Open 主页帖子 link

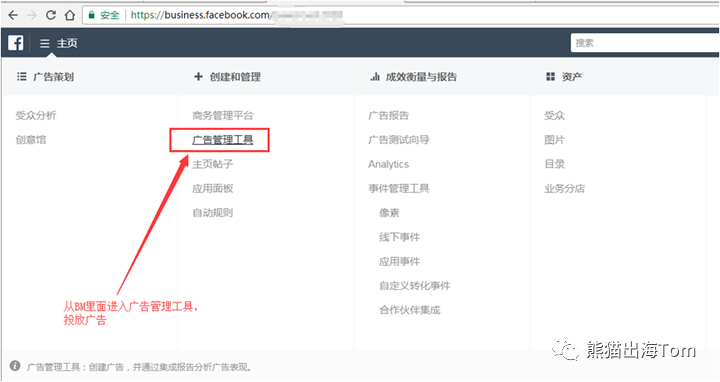tap(213, 164)
